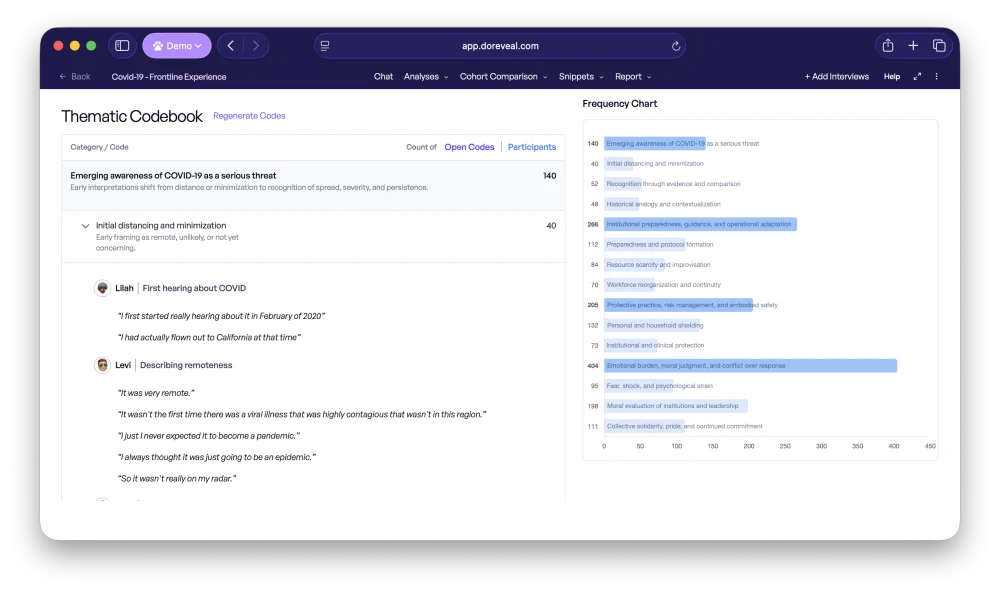Screen dimensions: 1000x593
Task: Click the Moral evaluation of institutions bar
Action: (x=675, y=406)
